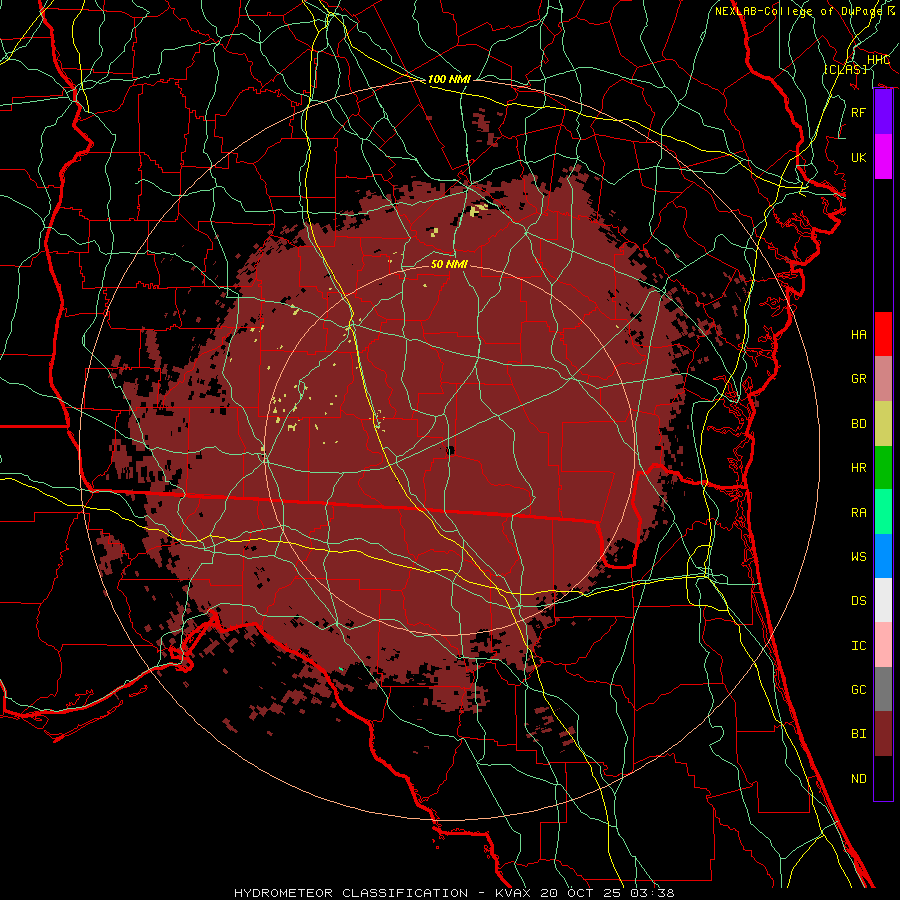This screenshot has width=900, height=900.
Task: Click the 03:38 timestamp
Action: point(654,893)
